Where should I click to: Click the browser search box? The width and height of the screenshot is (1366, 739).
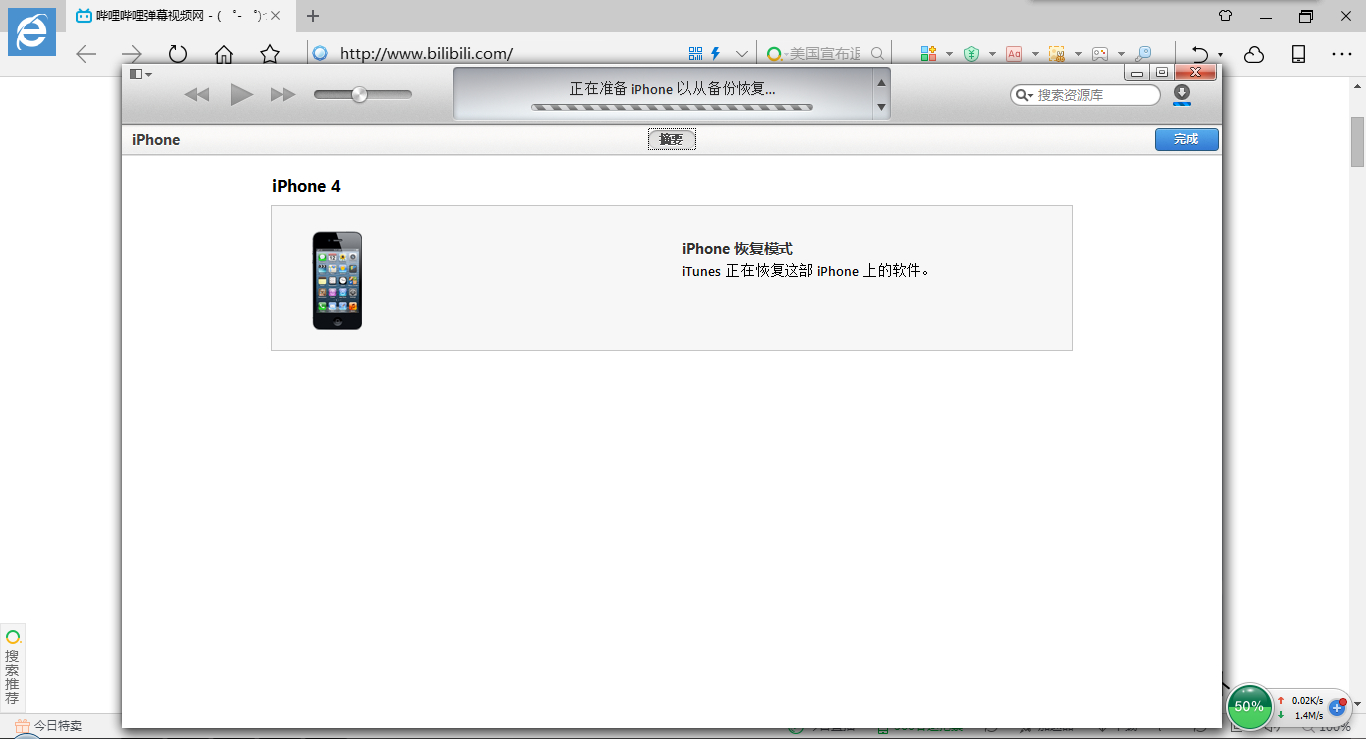pyautogui.click(x=825, y=54)
